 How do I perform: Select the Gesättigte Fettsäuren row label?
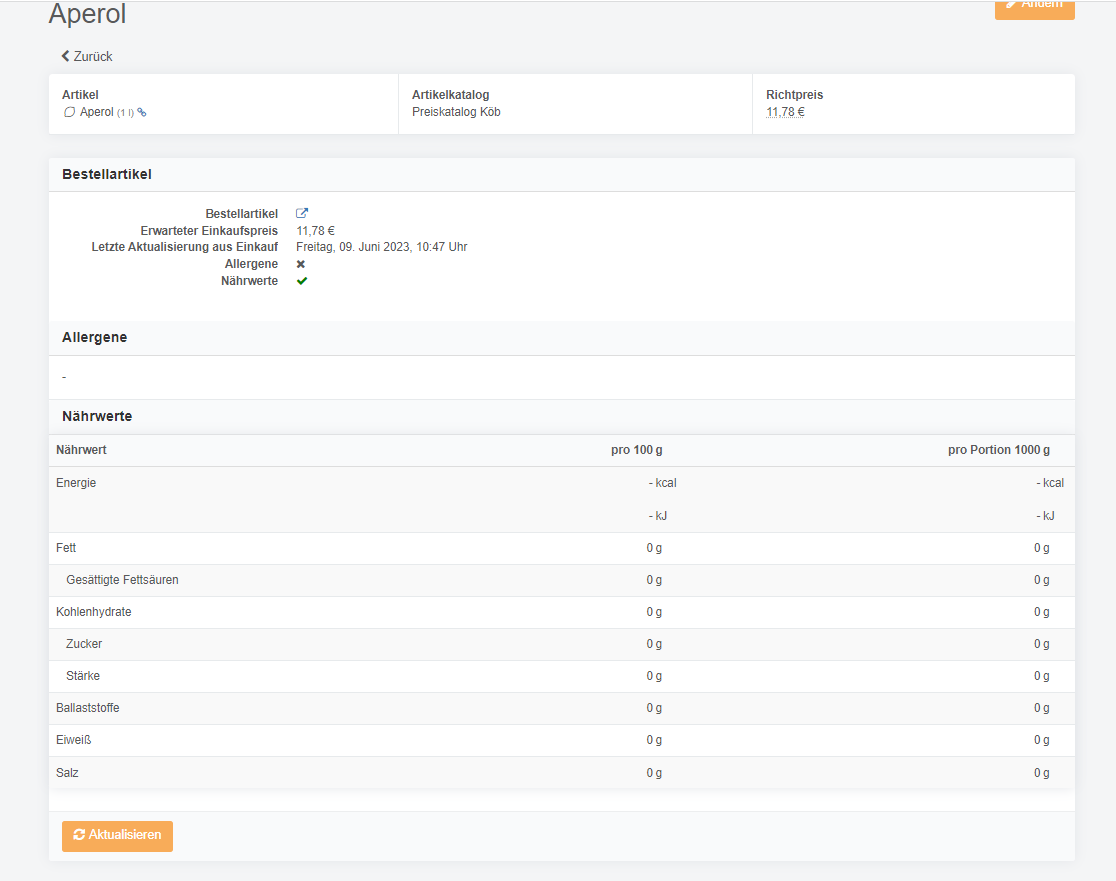(x=122, y=580)
